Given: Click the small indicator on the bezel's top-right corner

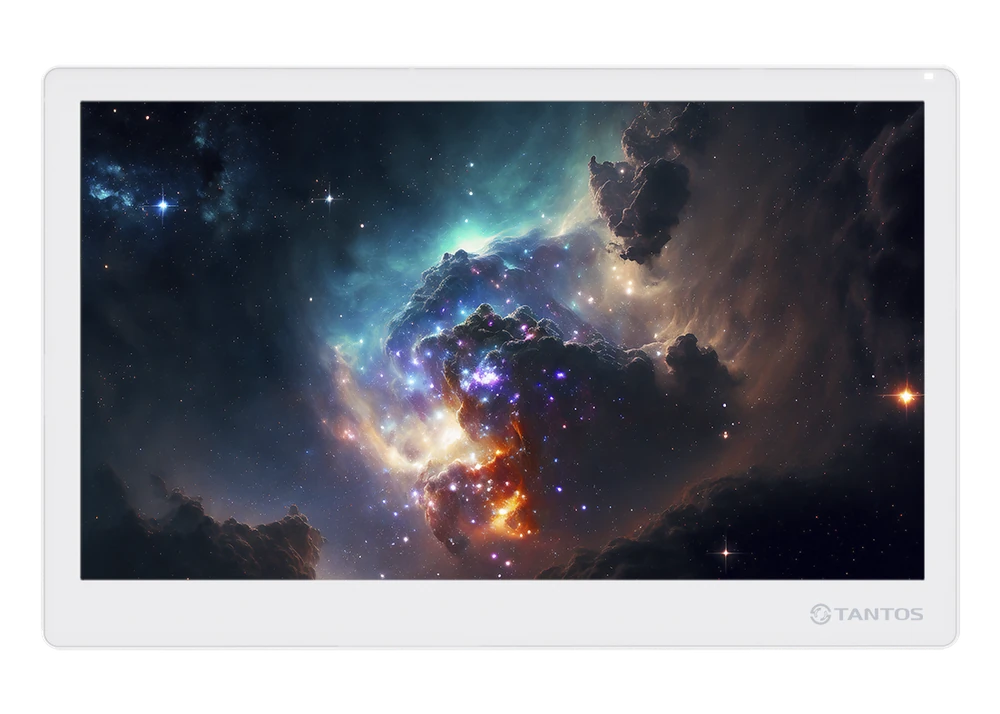Looking at the screenshot, I should (929, 76).
